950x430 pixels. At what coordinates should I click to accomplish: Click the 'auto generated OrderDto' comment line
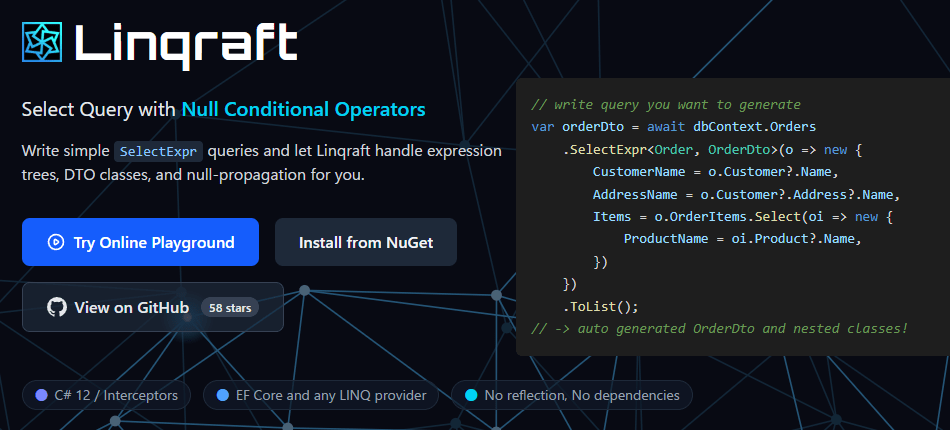pos(719,328)
